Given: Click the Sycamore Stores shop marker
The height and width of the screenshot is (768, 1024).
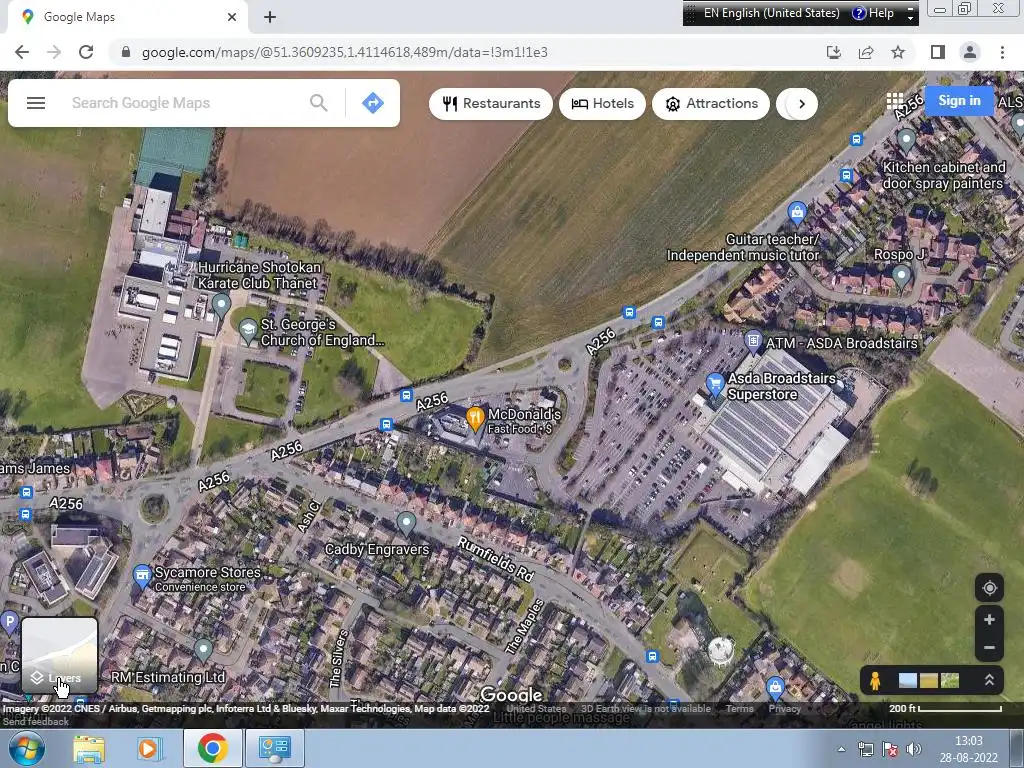Looking at the screenshot, I should click(142, 577).
